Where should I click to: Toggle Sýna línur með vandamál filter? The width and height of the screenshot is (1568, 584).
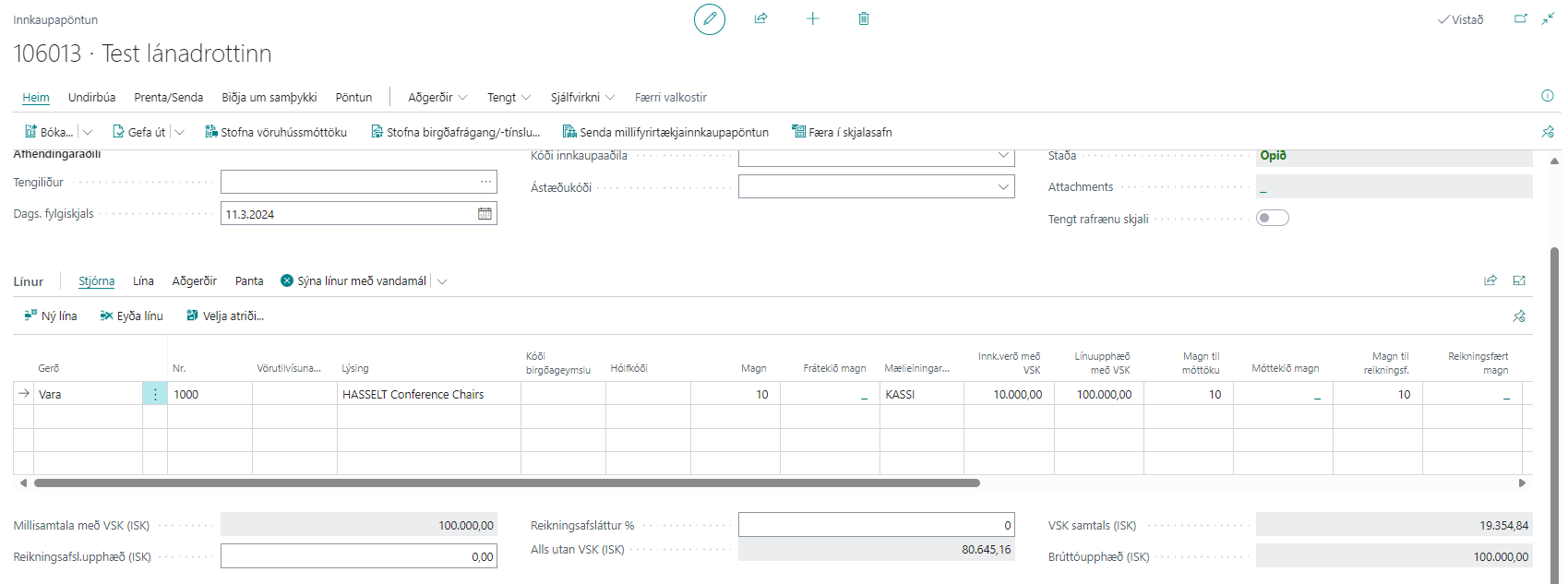pyautogui.click(x=353, y=281)
